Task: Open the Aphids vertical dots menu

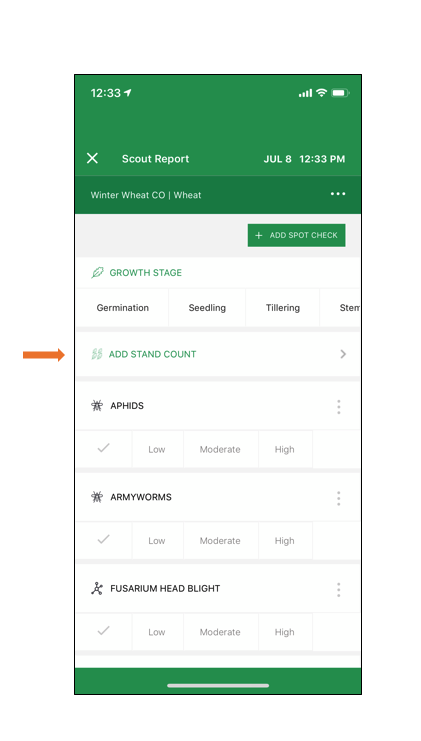Action: coord(338,407)
